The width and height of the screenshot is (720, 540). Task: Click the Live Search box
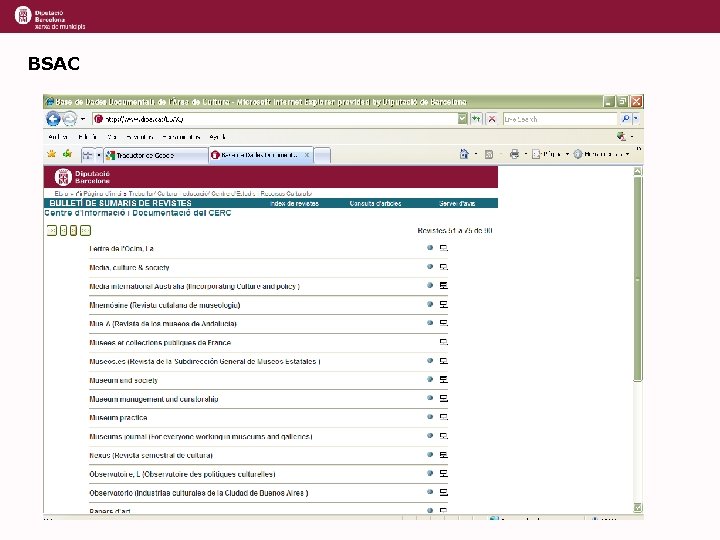(559, 119)
